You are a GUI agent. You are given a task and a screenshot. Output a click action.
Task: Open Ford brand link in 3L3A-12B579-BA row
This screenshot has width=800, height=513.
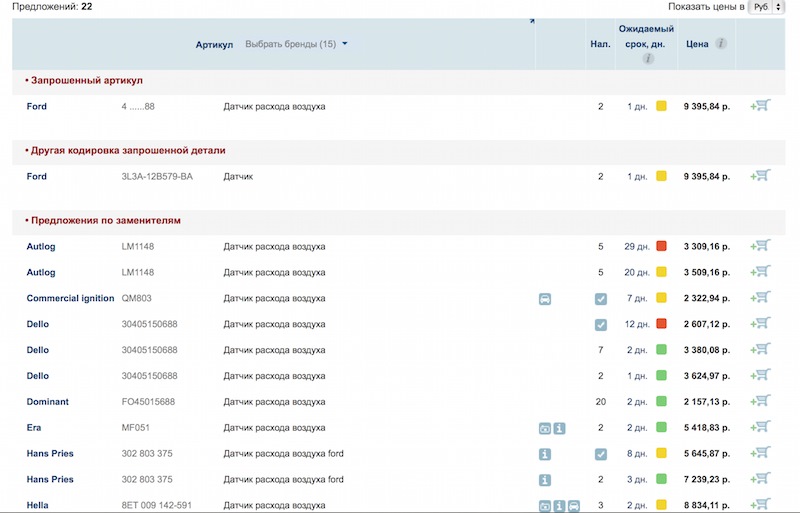37,176
